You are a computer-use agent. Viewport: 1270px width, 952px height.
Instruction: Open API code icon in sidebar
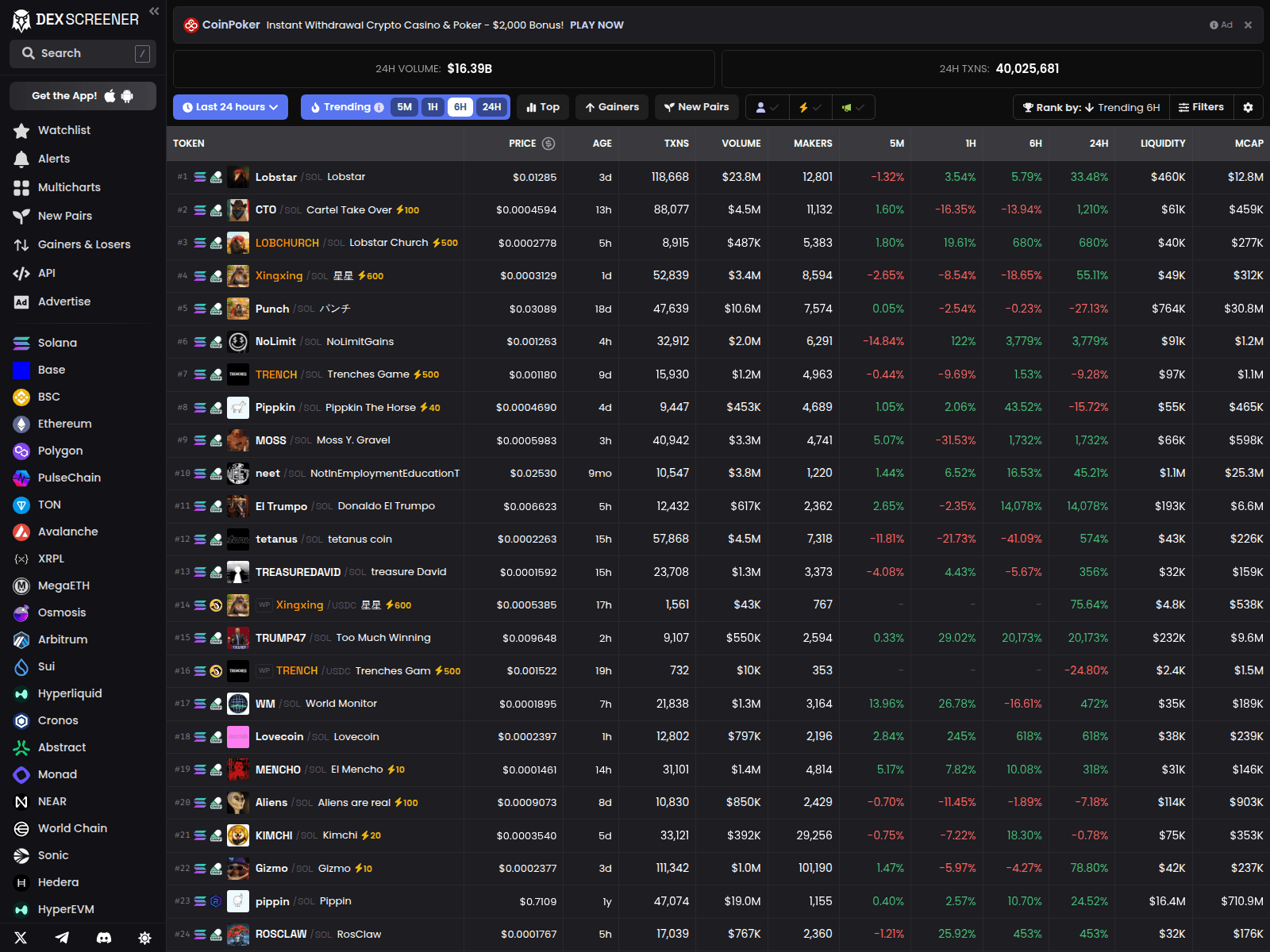[21, 273]
